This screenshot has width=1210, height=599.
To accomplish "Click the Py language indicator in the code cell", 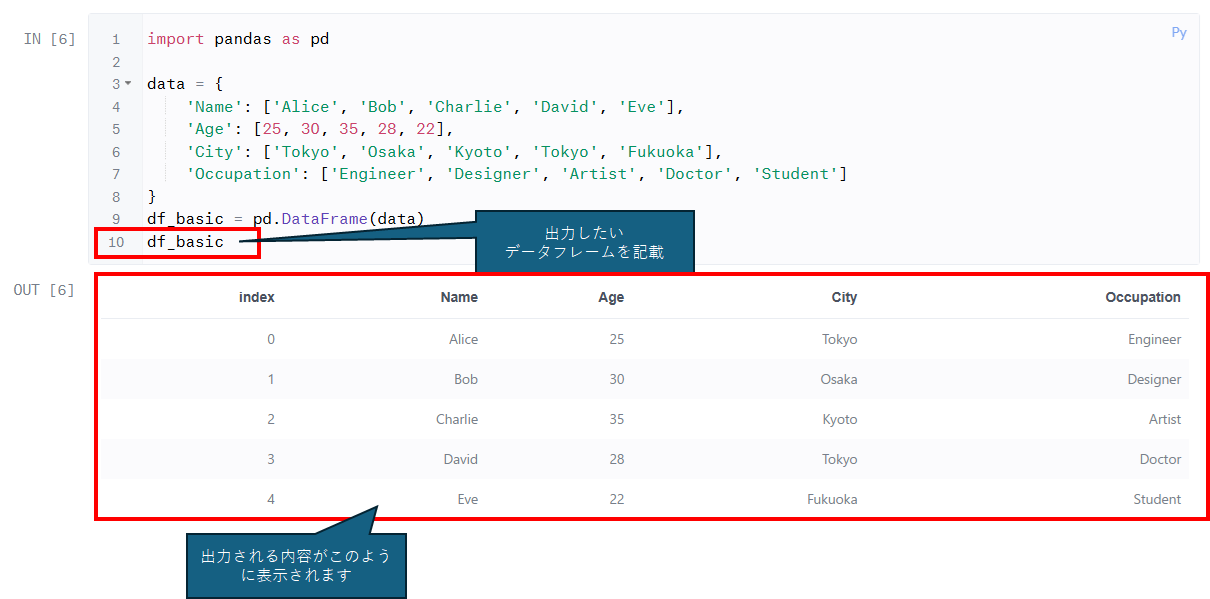I will [x=1179, y=33].
